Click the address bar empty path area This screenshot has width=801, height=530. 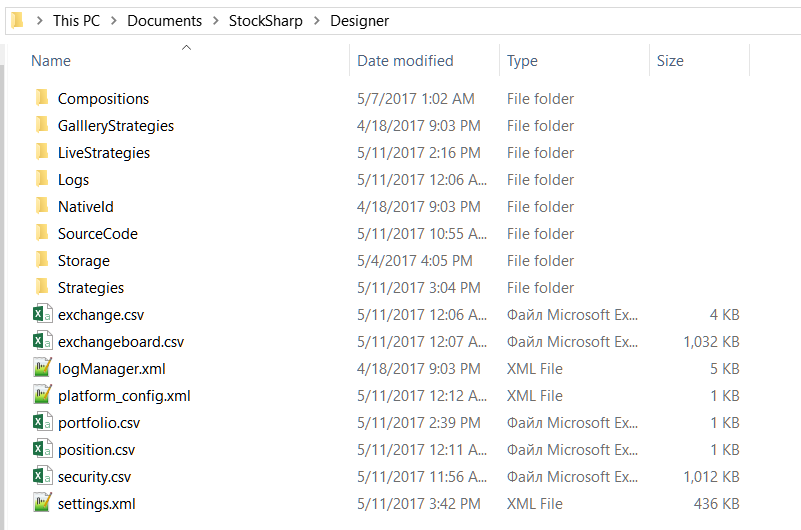[593, 21]
